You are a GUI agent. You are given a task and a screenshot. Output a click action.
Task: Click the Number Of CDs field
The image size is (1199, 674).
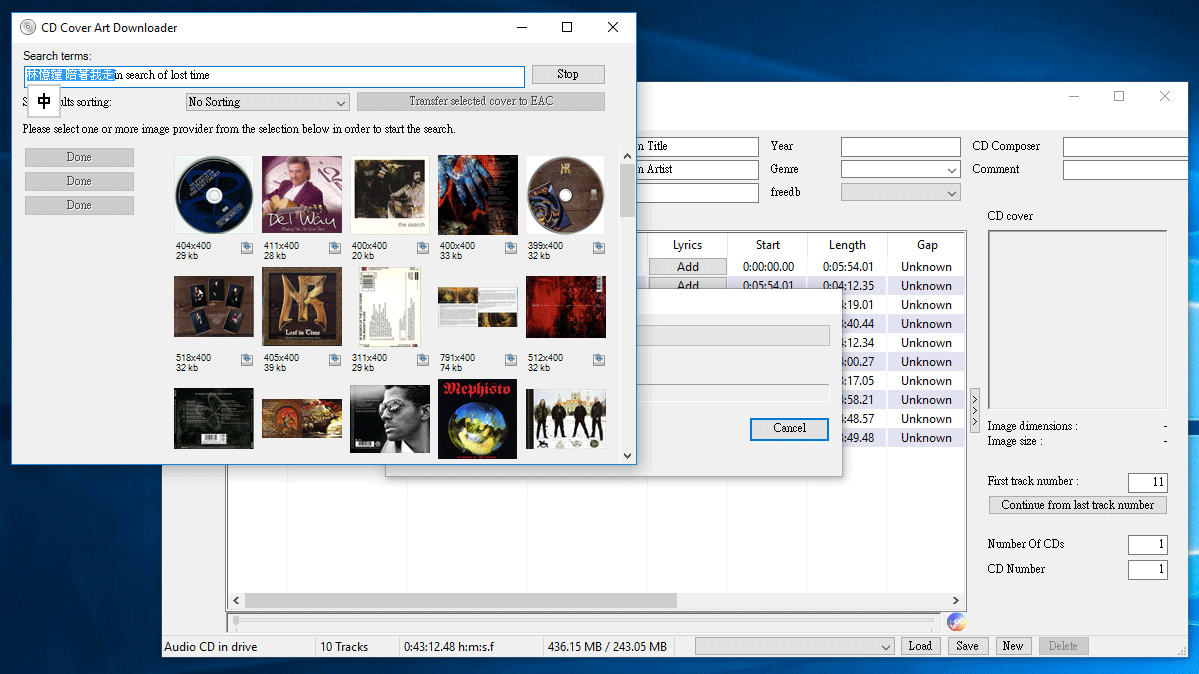[1148, 545]
